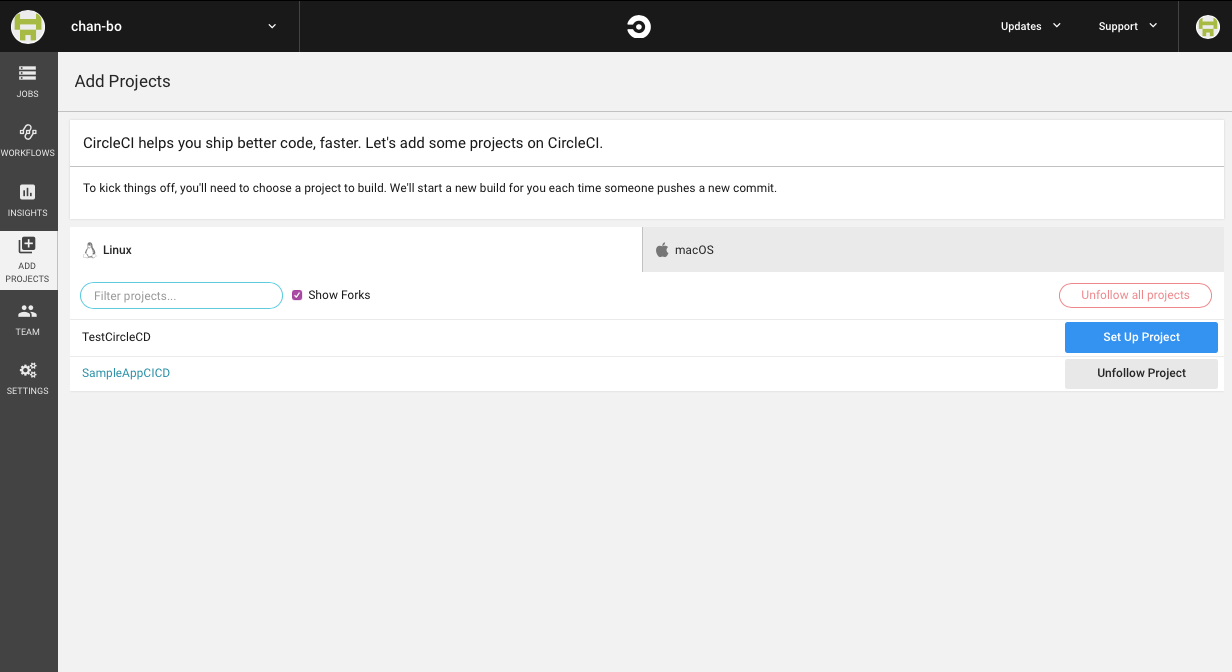Click the CircleCI logo in header

coord(638,27)
